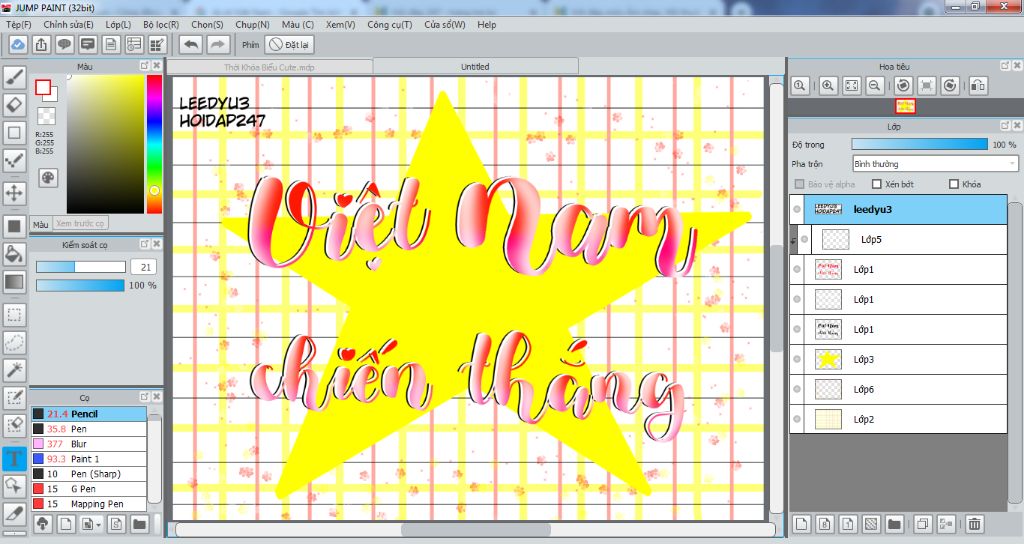This screenshot has width=1024, height=544.
Task: Click the transparent color swatch
Action: coord(46,116)
